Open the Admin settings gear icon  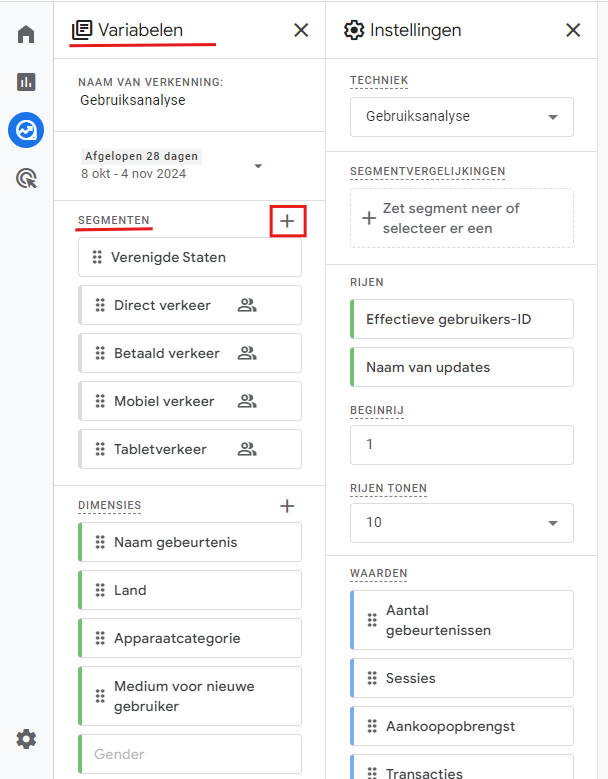[x=26, y=739]
